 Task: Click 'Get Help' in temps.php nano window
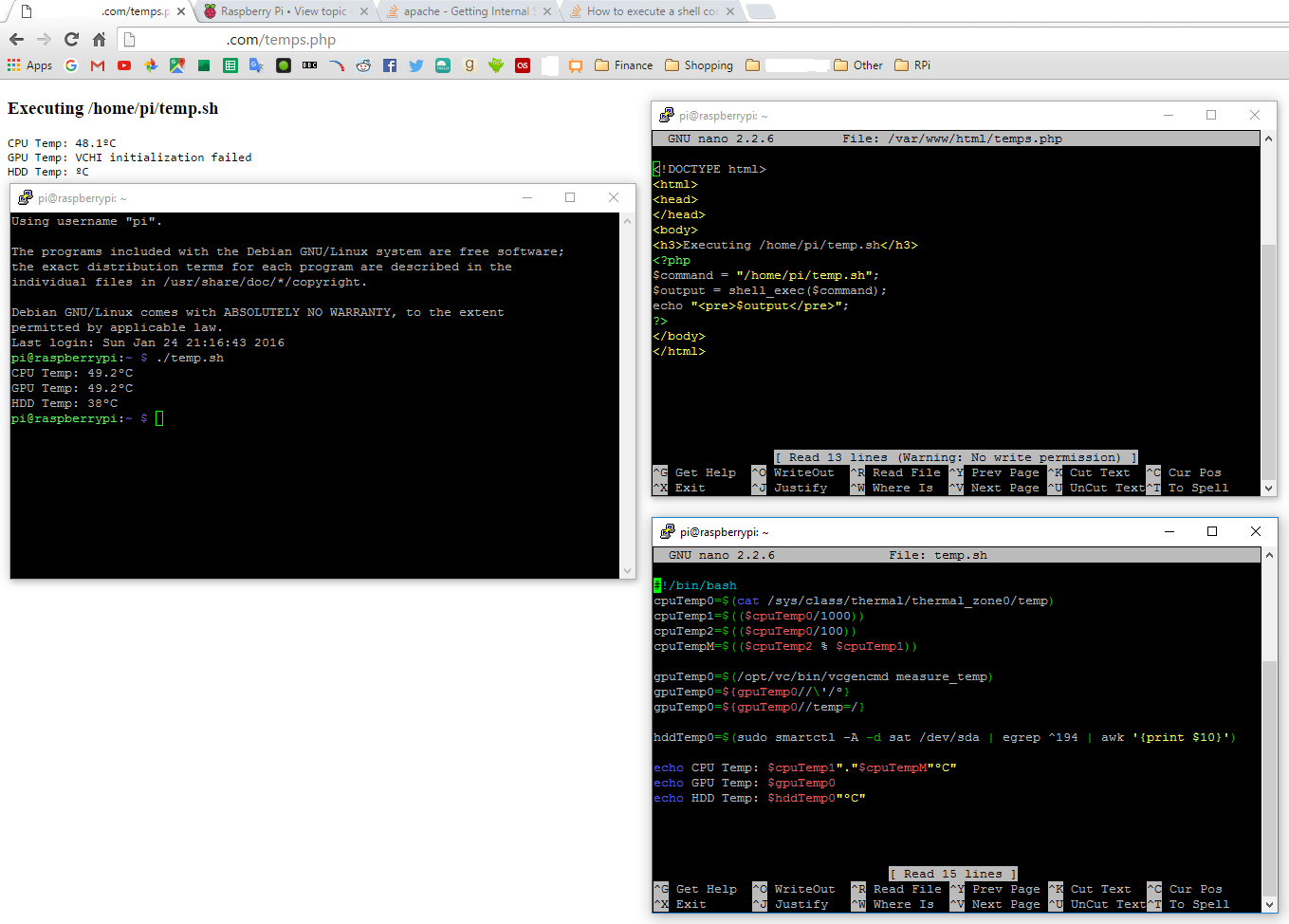[705, 472]
